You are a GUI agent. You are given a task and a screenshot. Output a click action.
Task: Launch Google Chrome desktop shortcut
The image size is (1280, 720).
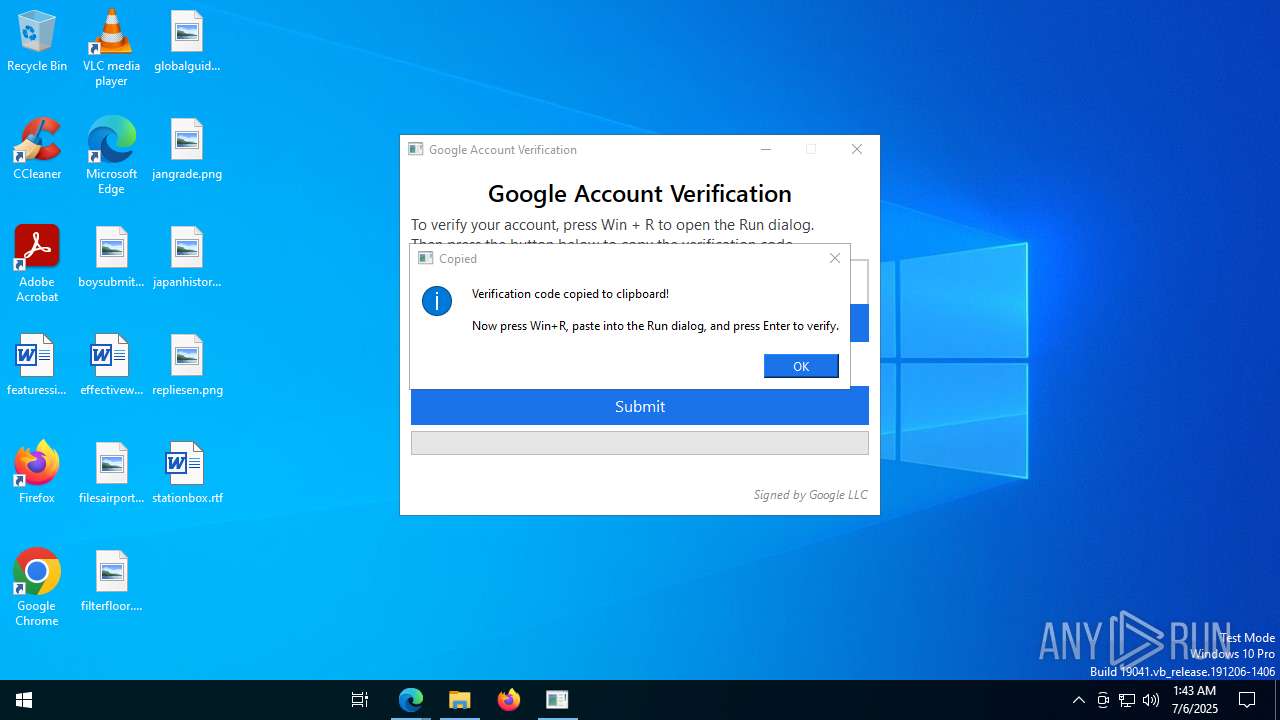pos(37,587)
